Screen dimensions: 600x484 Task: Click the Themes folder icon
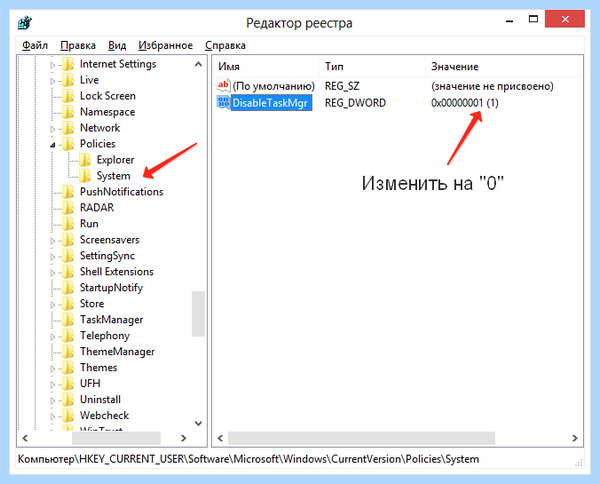(68, 368)
